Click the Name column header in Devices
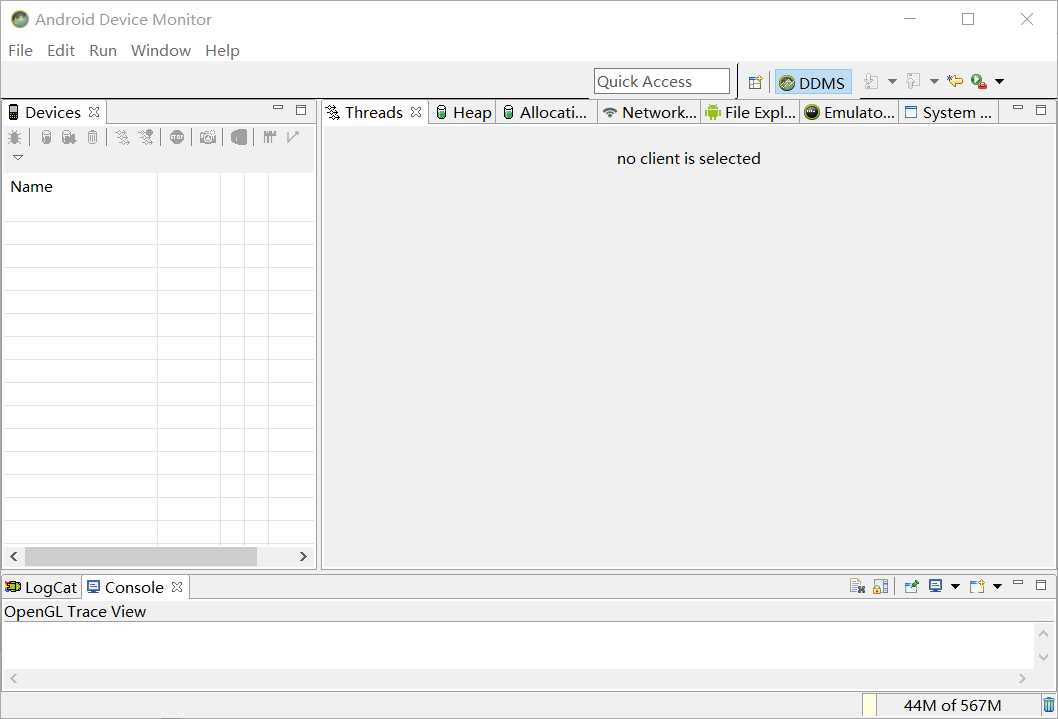 80,187
